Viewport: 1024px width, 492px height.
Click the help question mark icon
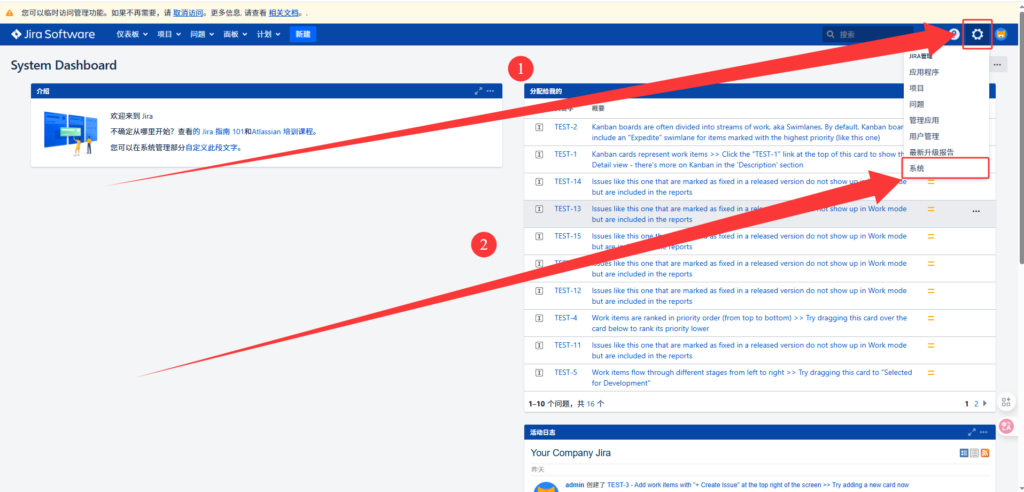[x=953, y=34]
